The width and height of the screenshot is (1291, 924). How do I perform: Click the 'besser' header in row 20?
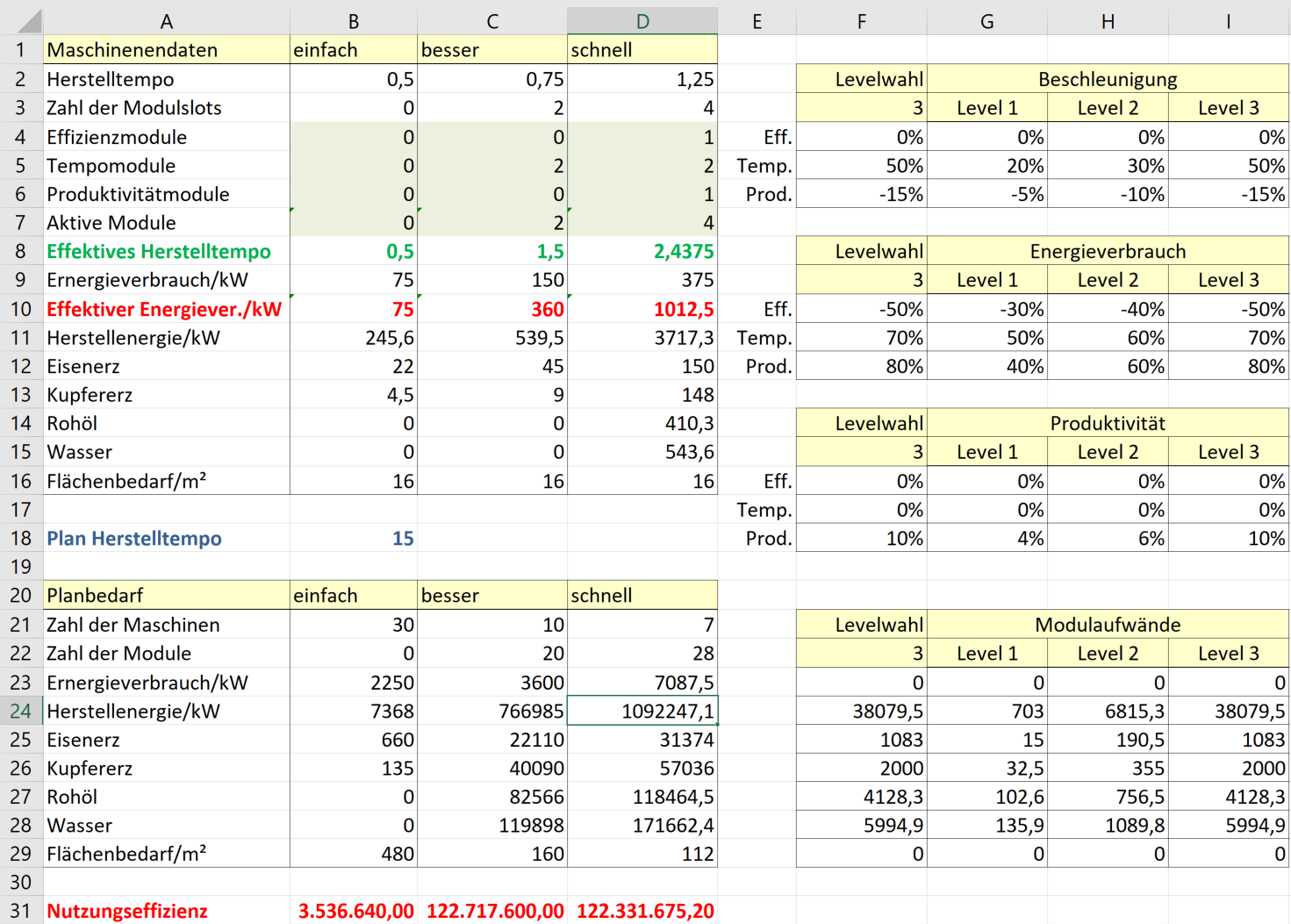pyautogui.click(x=492, y=595)
